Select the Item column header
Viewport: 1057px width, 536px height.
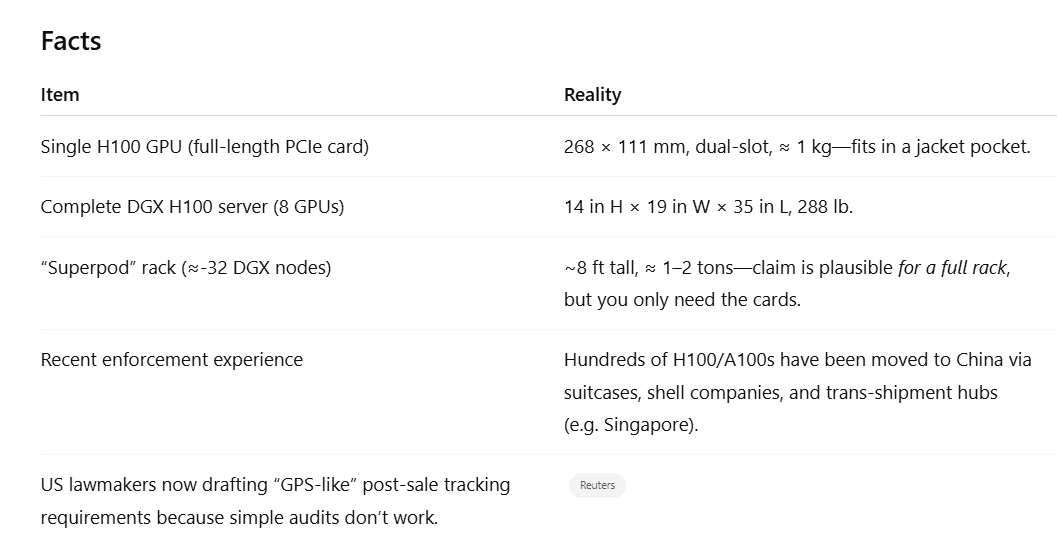(x=60, y=94)
